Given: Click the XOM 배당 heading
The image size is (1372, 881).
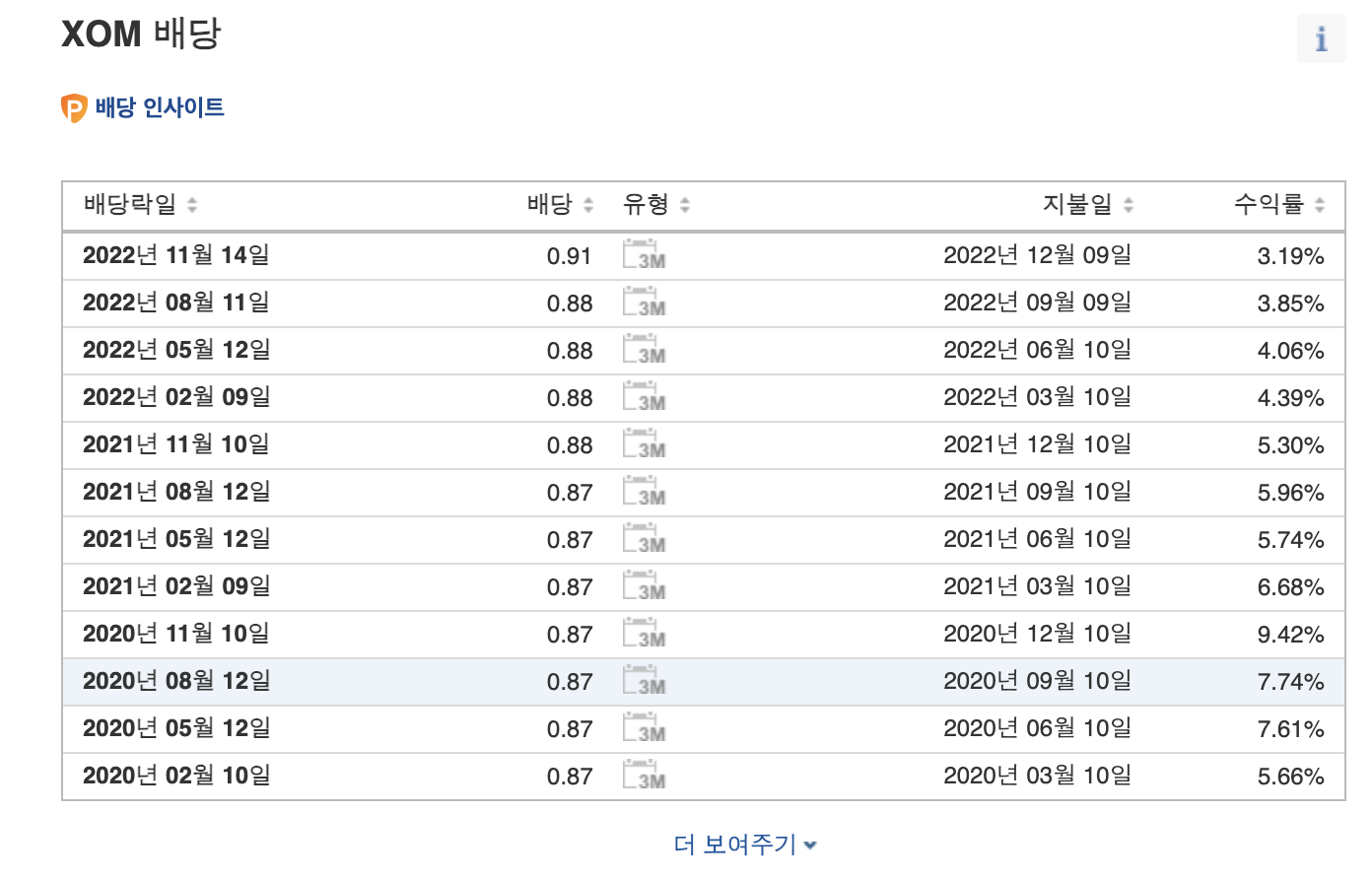Looking at the screenshot, I should pyautogui.click(x=141, y=34).
